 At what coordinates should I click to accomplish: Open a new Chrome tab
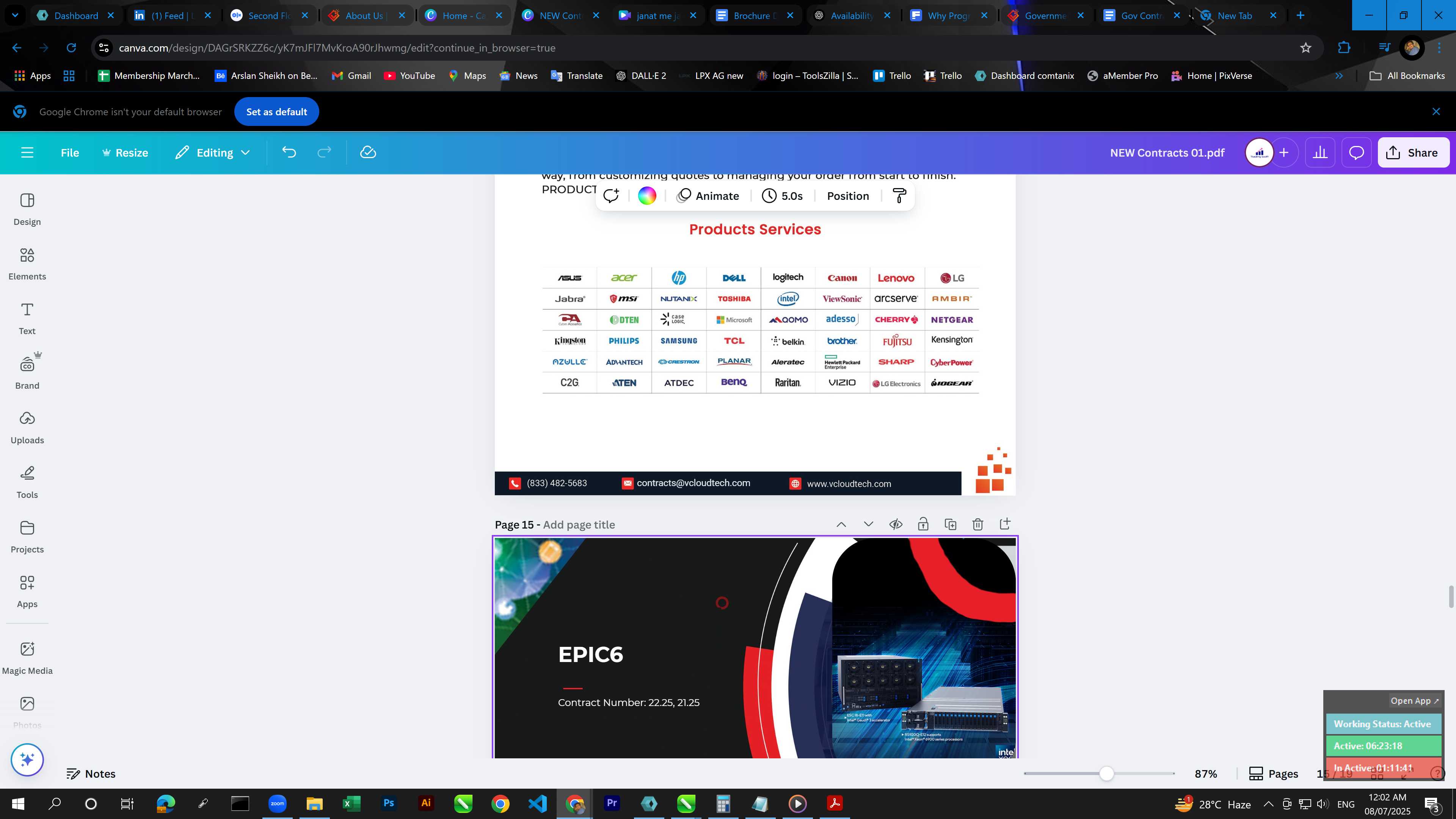(1300, 15)
